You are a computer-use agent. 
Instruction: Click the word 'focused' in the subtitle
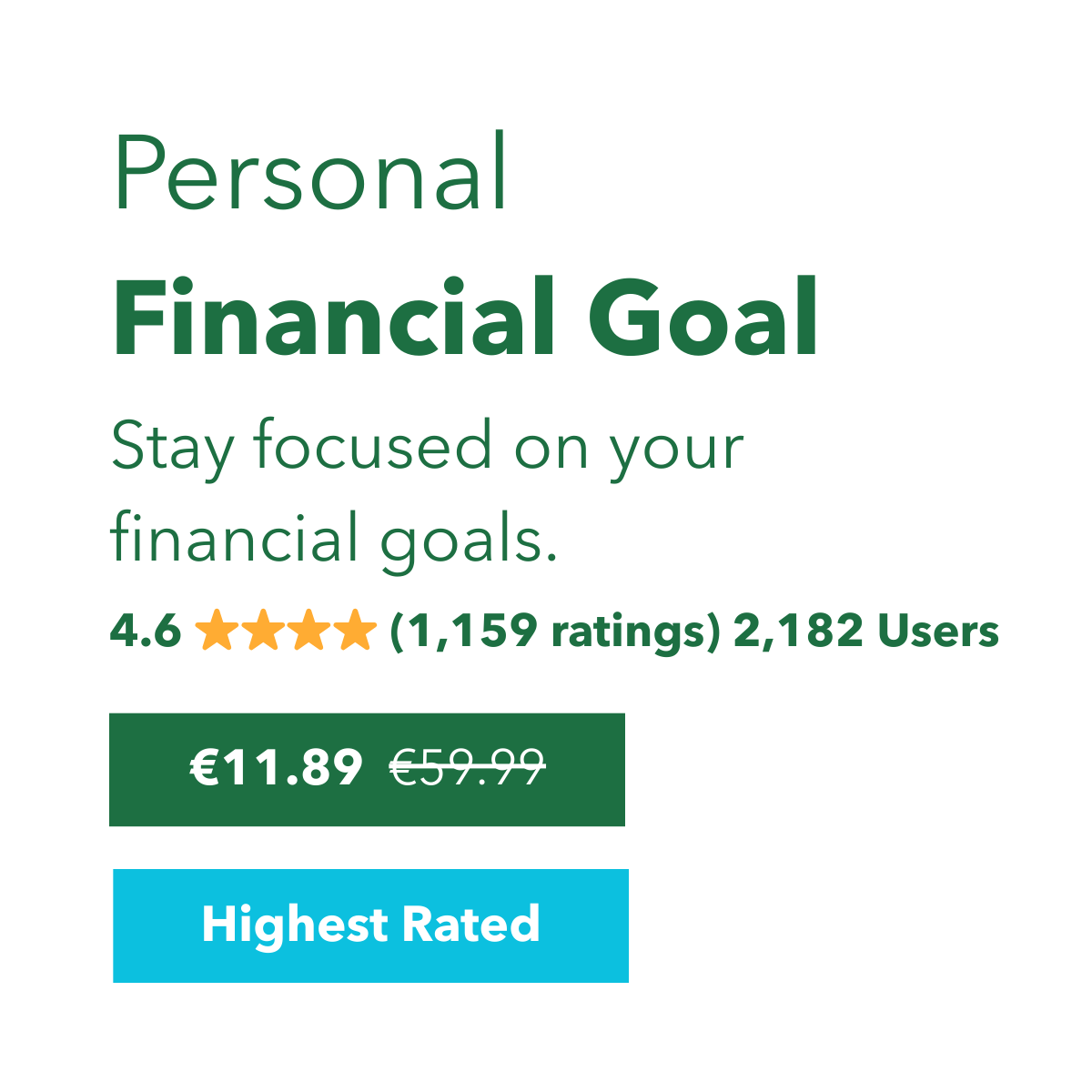coord(375,446)
